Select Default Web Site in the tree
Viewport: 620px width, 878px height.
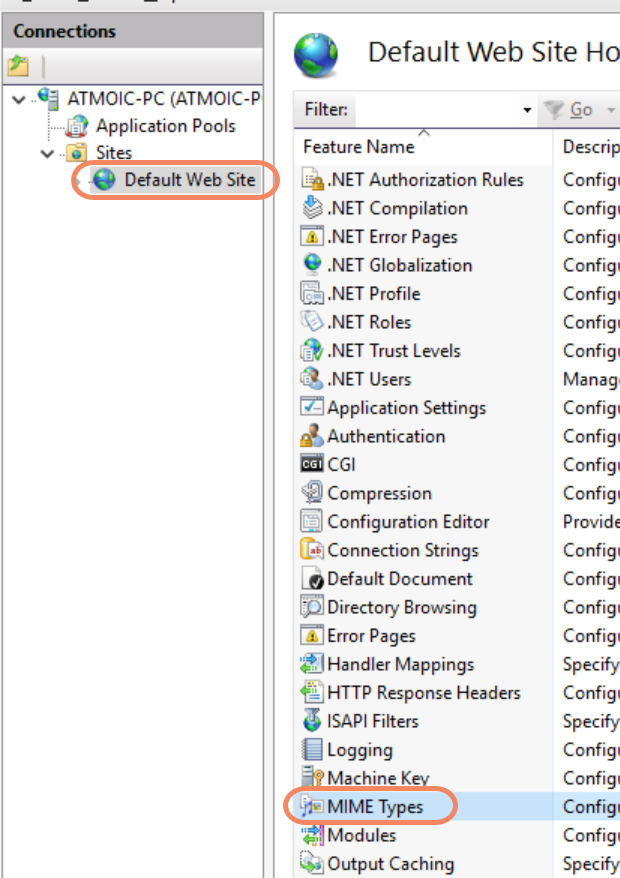coord(189,180)
